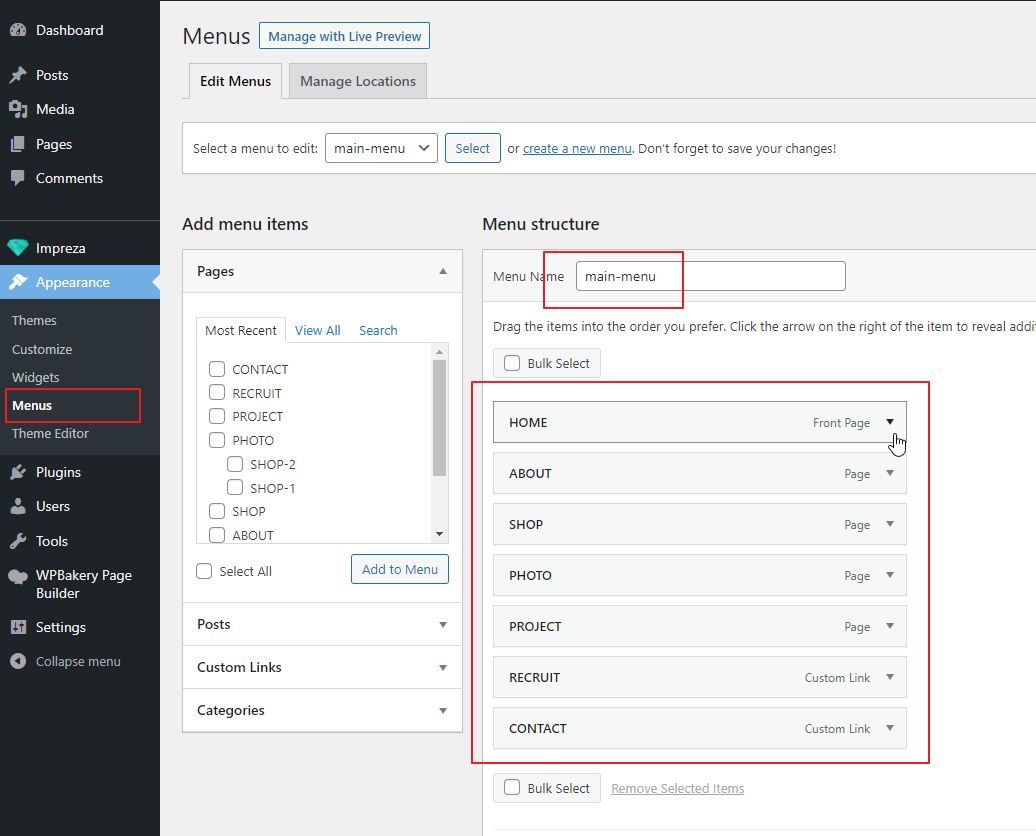Click the WPBakery Page Builder icon

coord(18,576)
